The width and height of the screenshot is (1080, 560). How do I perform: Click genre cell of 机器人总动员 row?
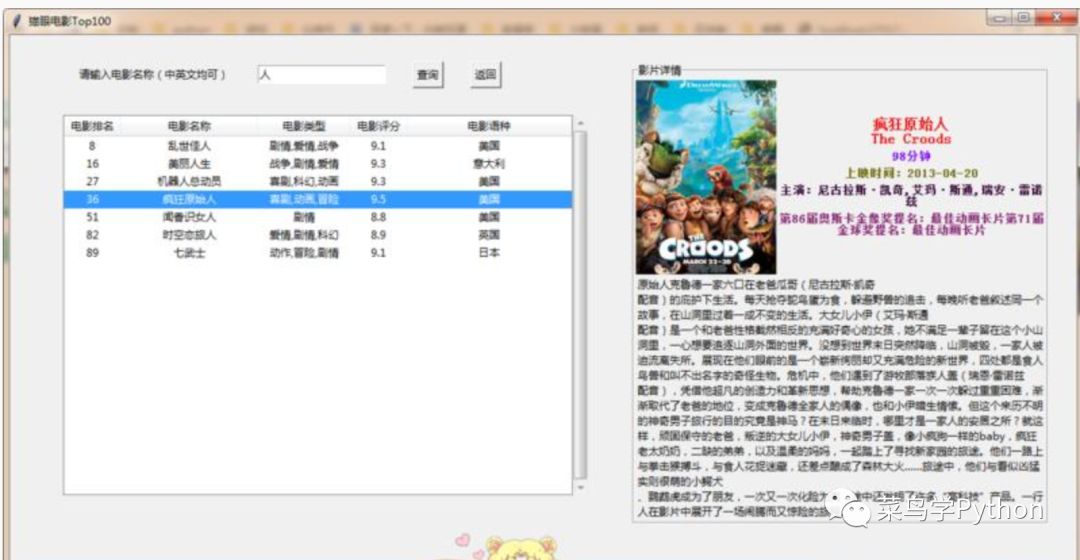[x=304, y=182]
